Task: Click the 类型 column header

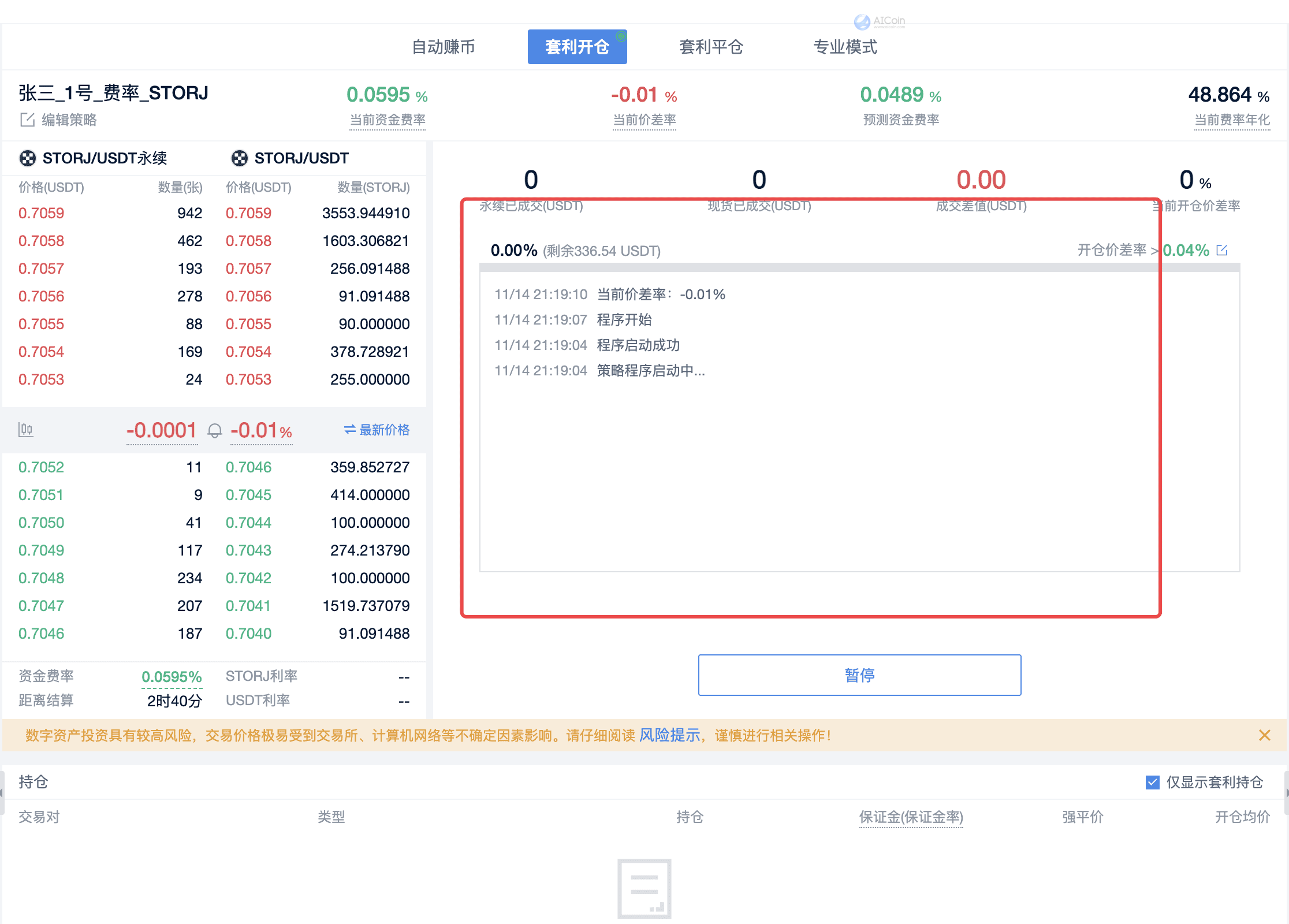Action: pos(331,817)
